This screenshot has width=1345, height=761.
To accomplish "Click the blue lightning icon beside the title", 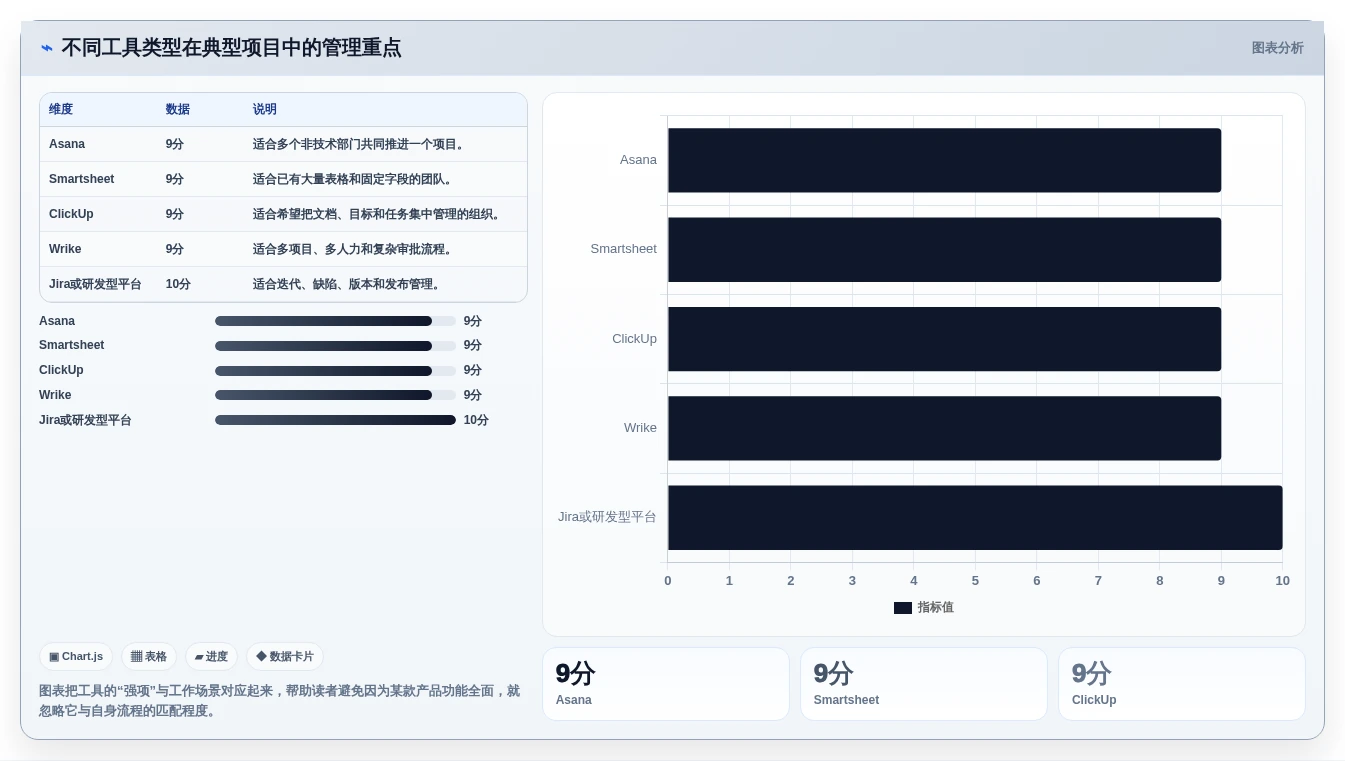I will coord(47,48).
